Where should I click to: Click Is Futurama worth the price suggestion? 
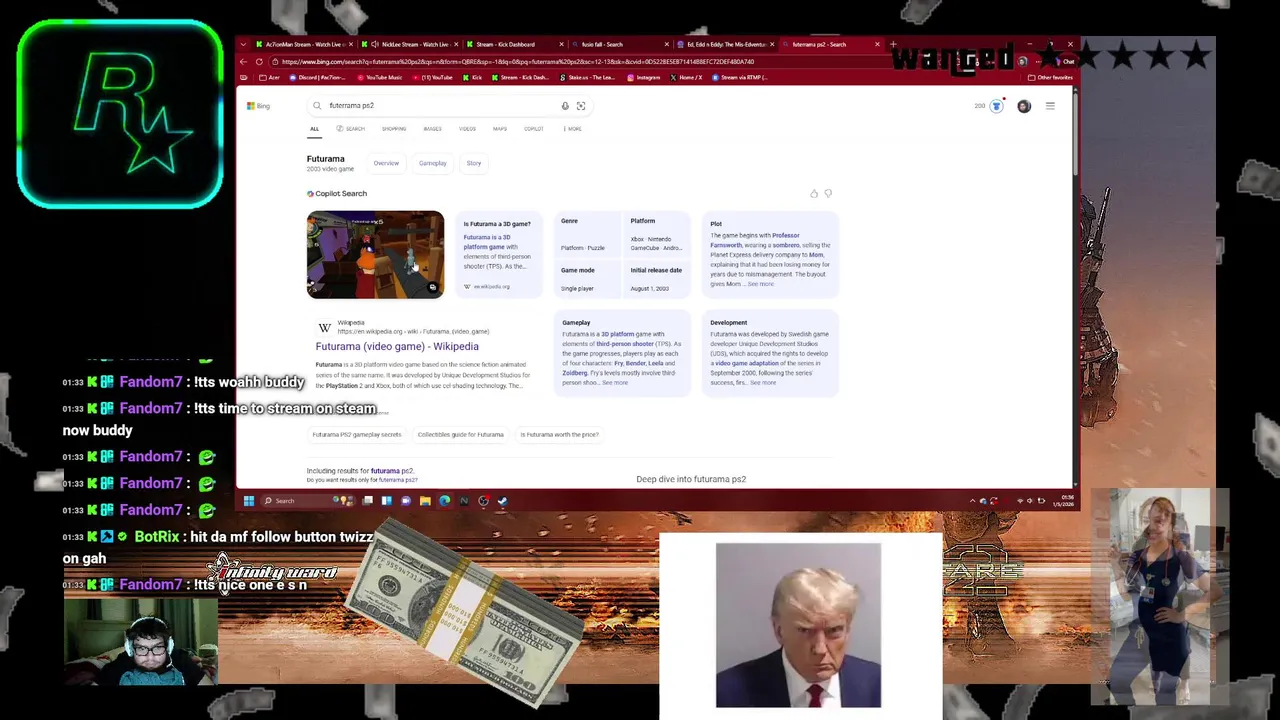click(559, 435)
